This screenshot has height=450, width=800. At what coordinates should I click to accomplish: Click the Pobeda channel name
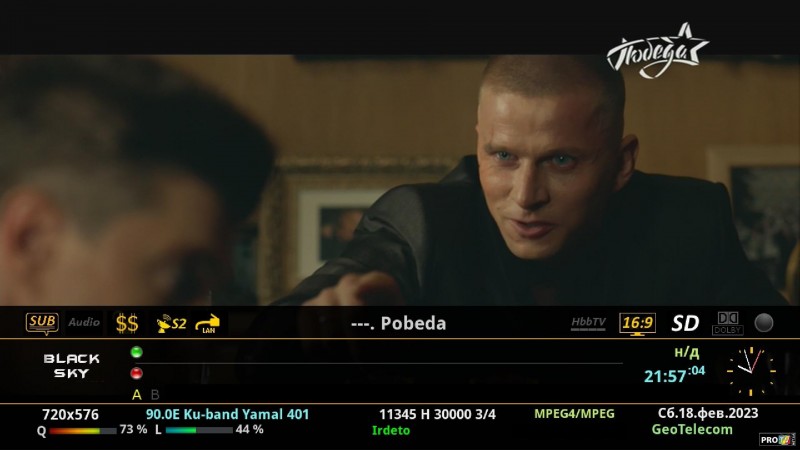point(413,323)
